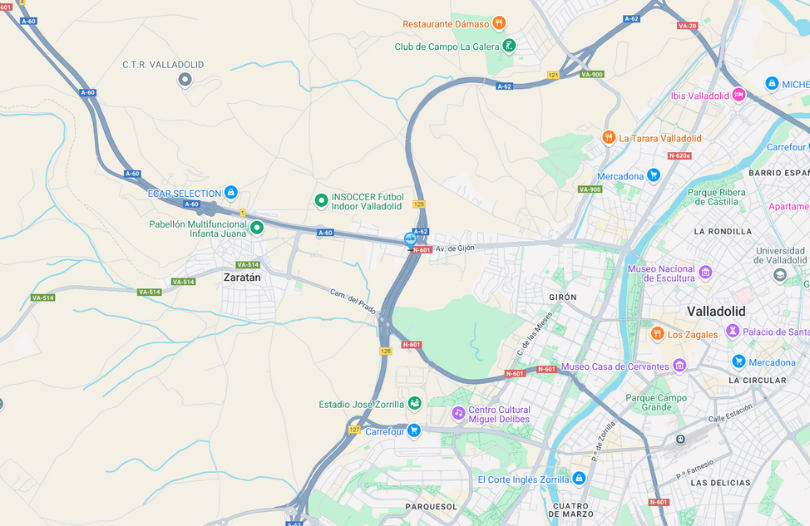Select the Museo Casa de Cervantes marker
The image size is (810, 526).
pyautogui.click(x=680, y=366)
